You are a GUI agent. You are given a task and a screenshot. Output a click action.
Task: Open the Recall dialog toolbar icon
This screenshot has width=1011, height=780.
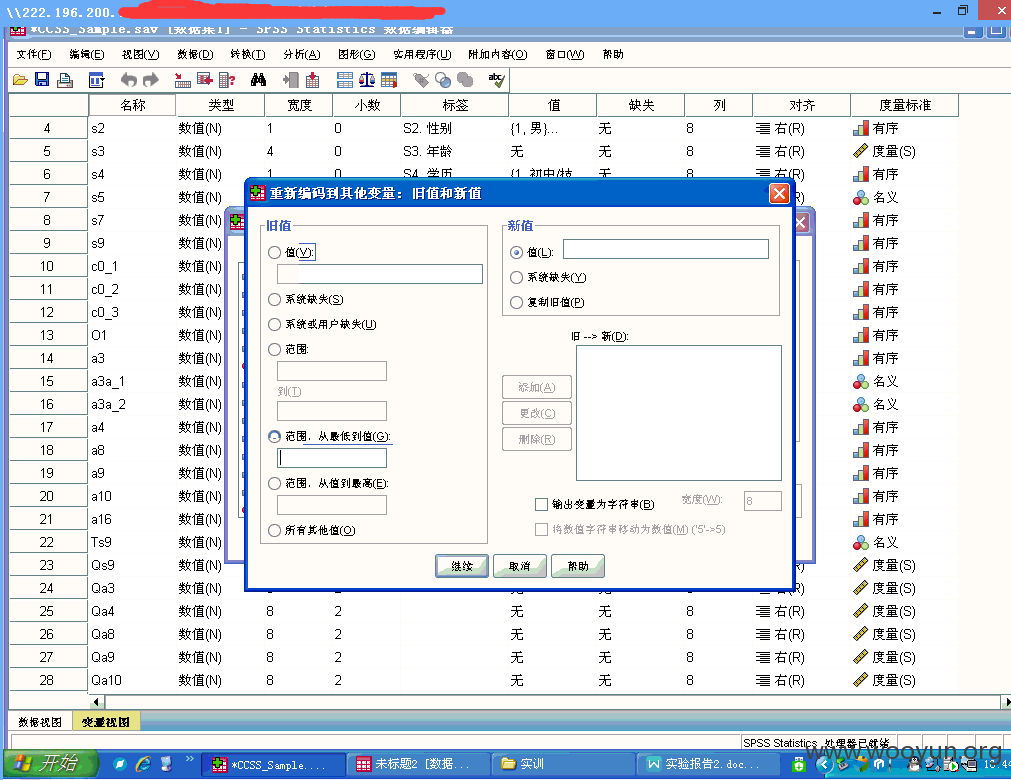tap(97, 80)
